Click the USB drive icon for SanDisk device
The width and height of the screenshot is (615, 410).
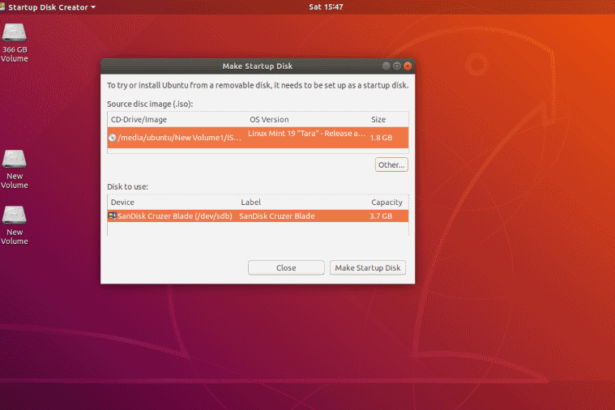tap(112, 216)
